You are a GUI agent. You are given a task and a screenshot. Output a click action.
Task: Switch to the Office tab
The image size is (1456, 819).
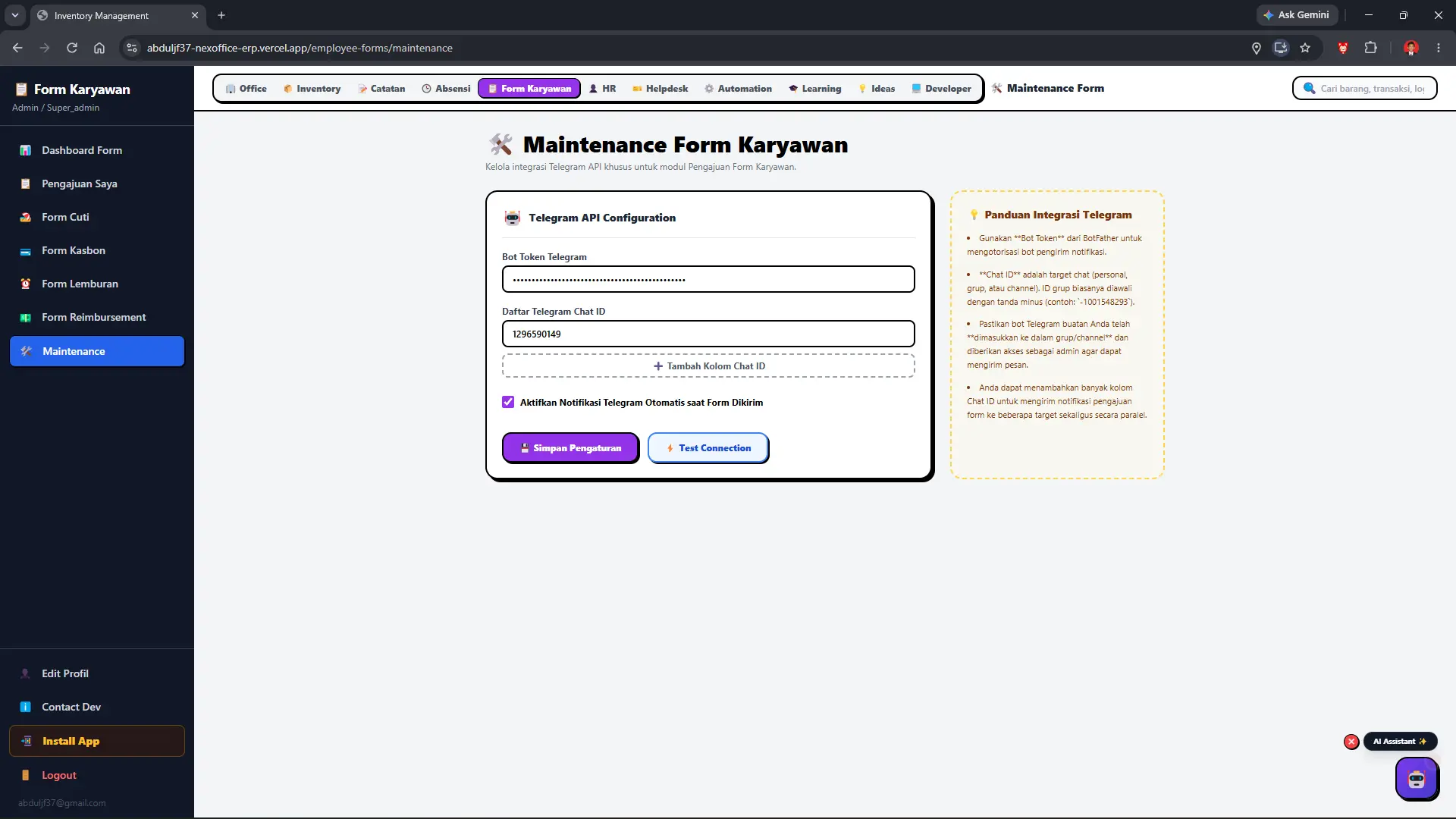coord(246,89)
